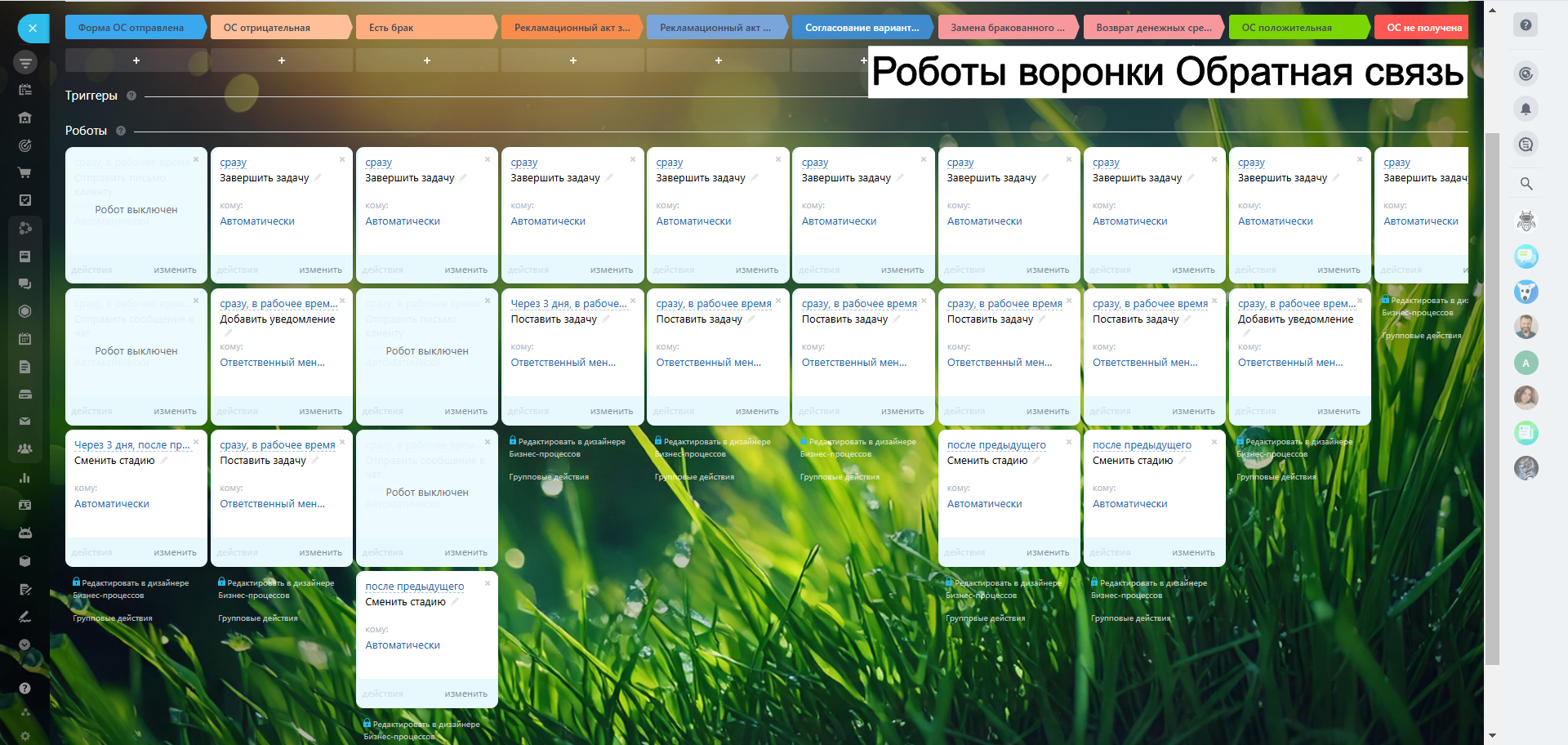Click the help question mark next to Триггеры
Image resolution: width=1568 pixels, height=745 pixels.
[131, 96]
